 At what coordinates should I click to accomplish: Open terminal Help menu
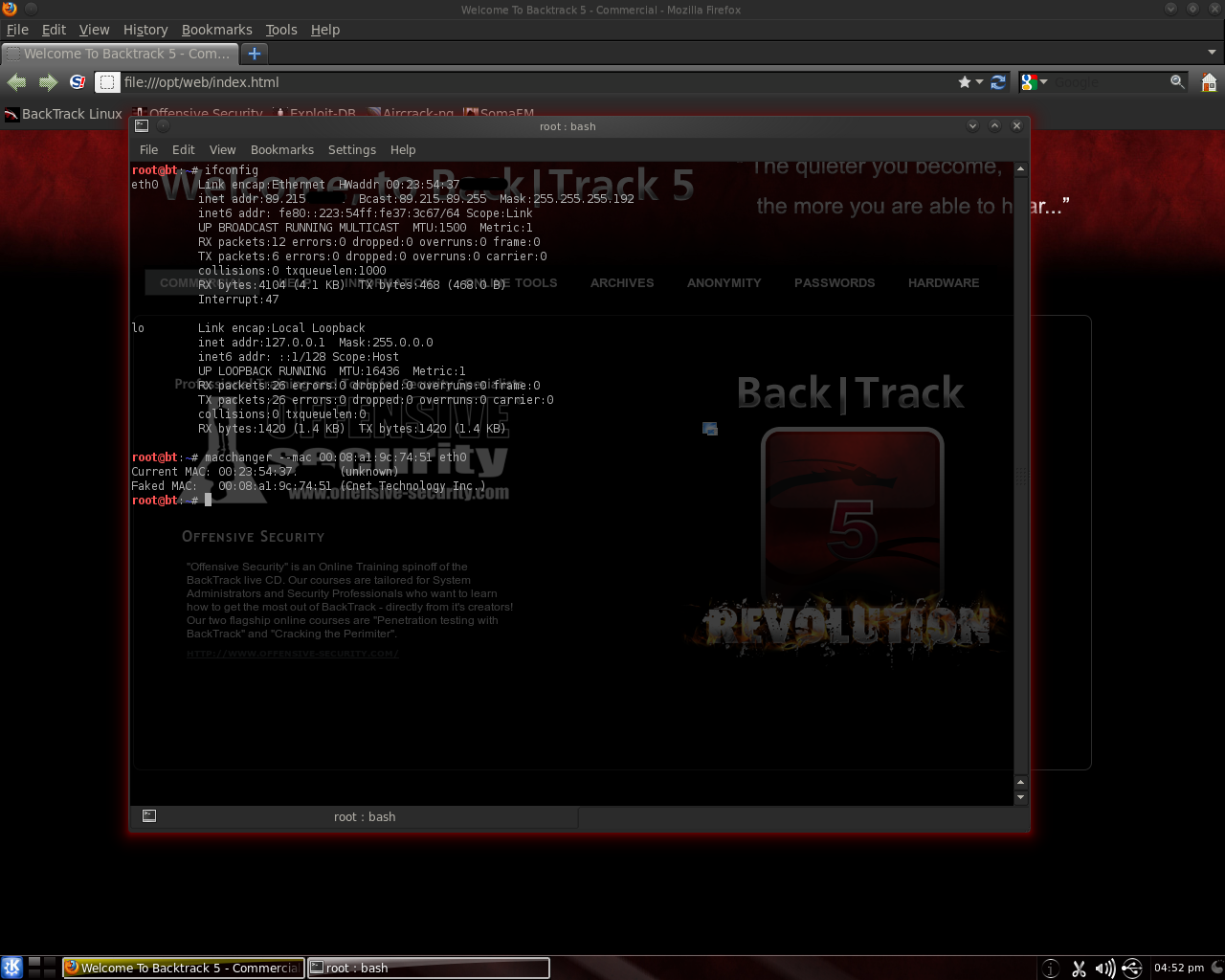(403, 149)
